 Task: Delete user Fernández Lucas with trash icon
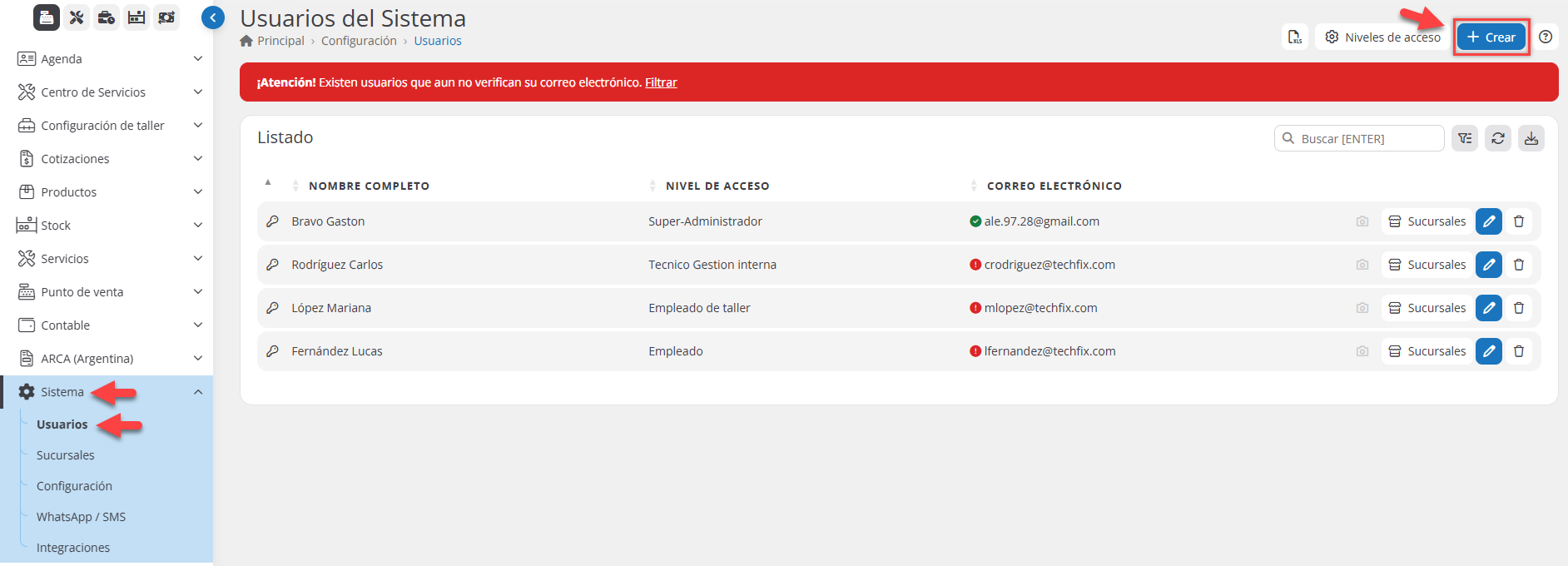tap(1519, 351)
